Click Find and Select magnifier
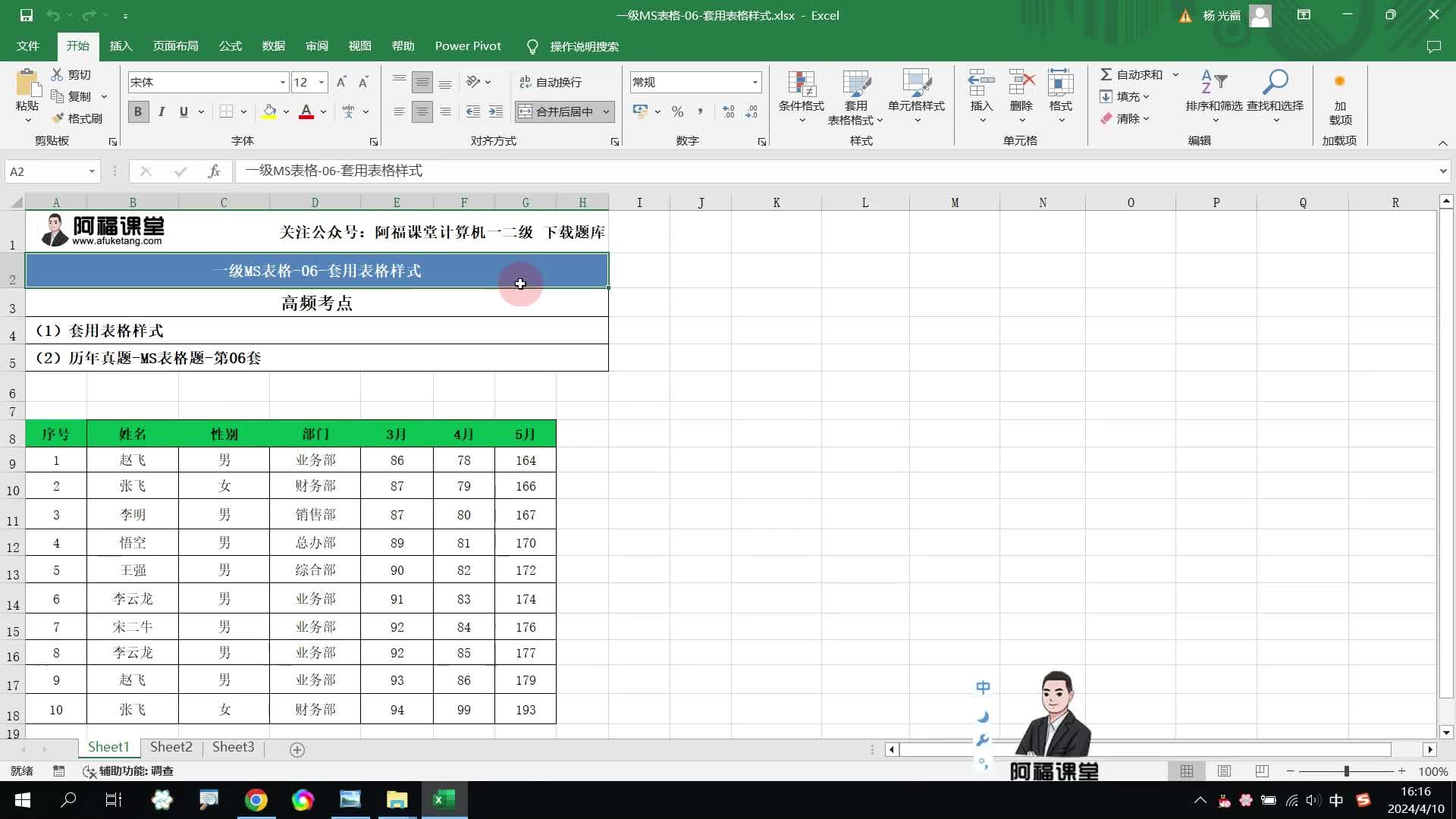This screenshot has height=819, width=1456. (x=1276, y=83)
